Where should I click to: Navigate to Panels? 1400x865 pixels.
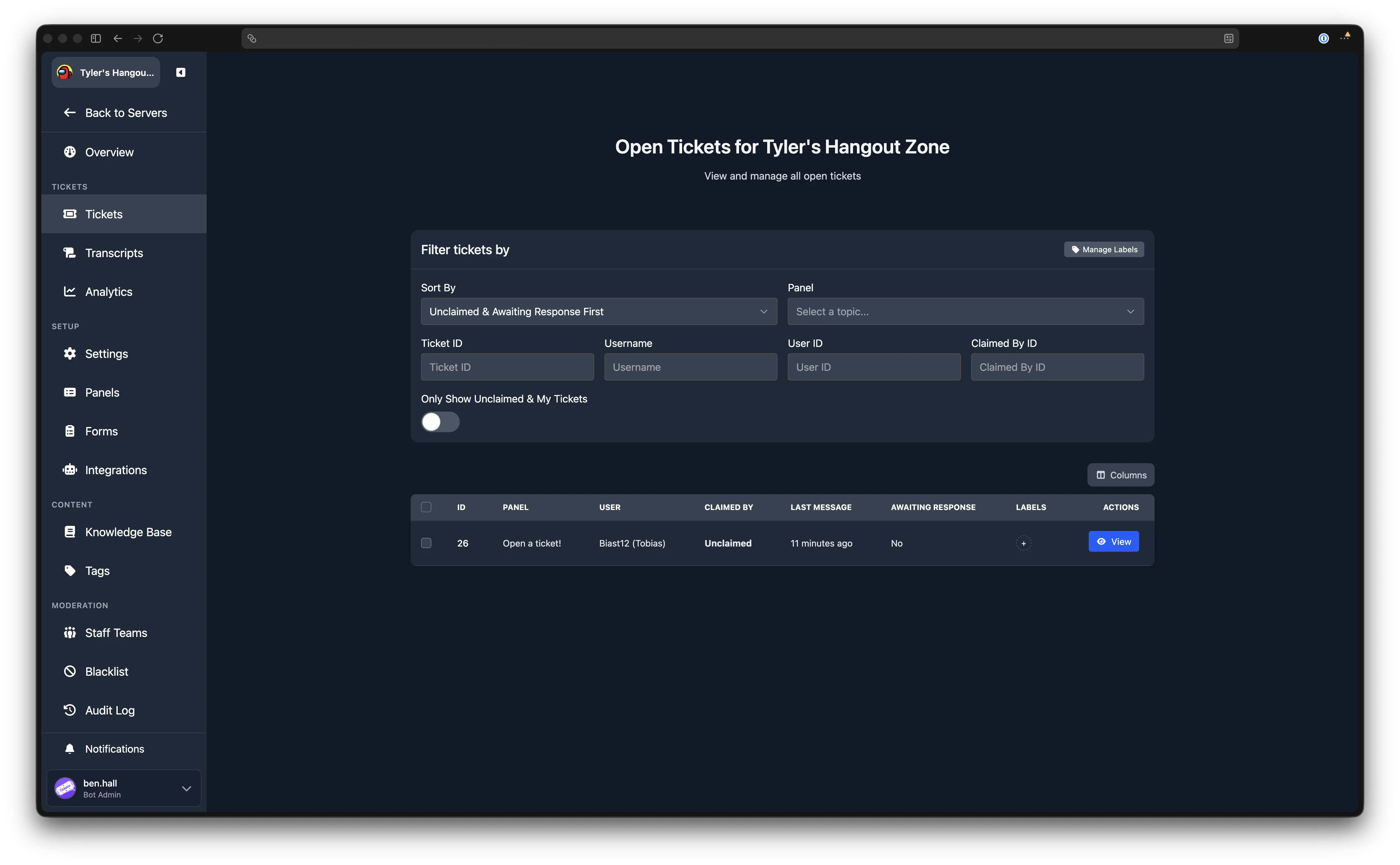pos(124,392)
